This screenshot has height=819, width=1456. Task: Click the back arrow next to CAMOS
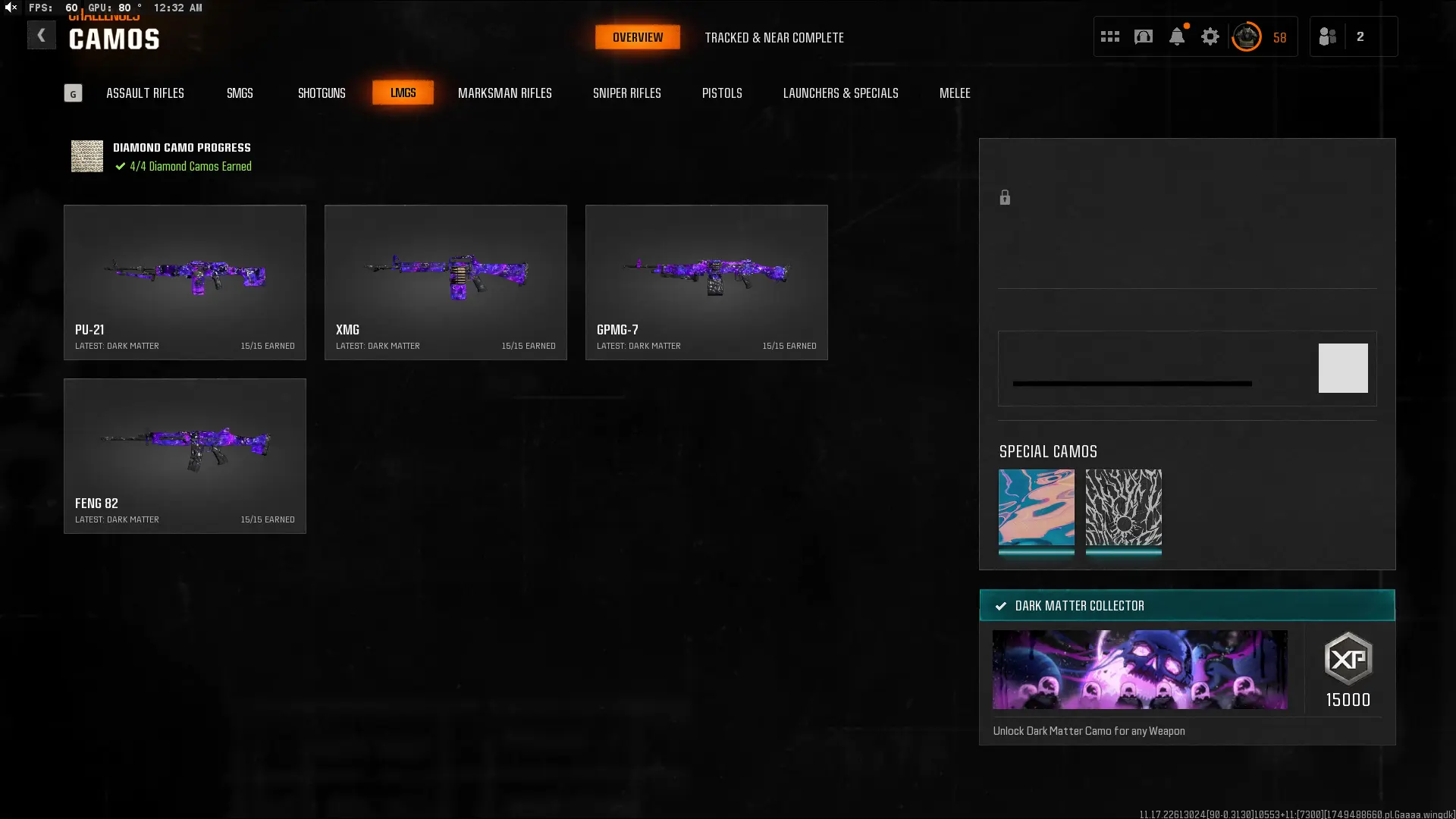point(42,36)
